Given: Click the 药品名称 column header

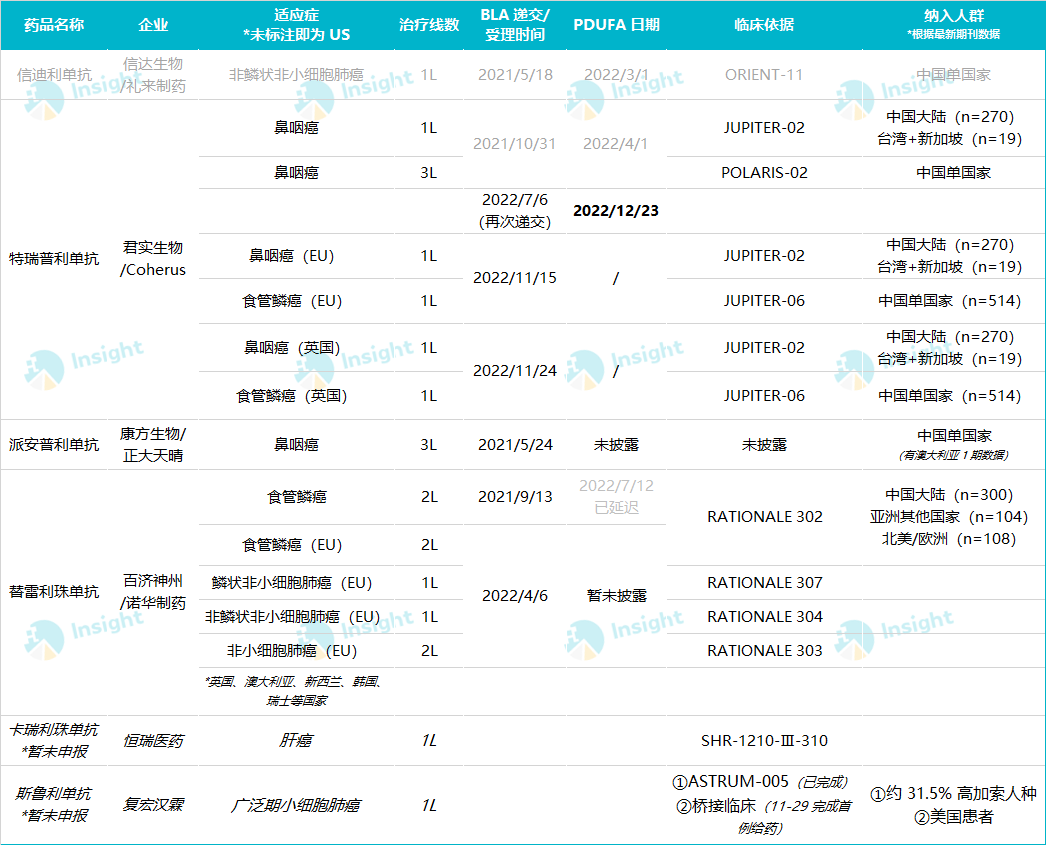Looking at the screenshot, I should (55, 25).
